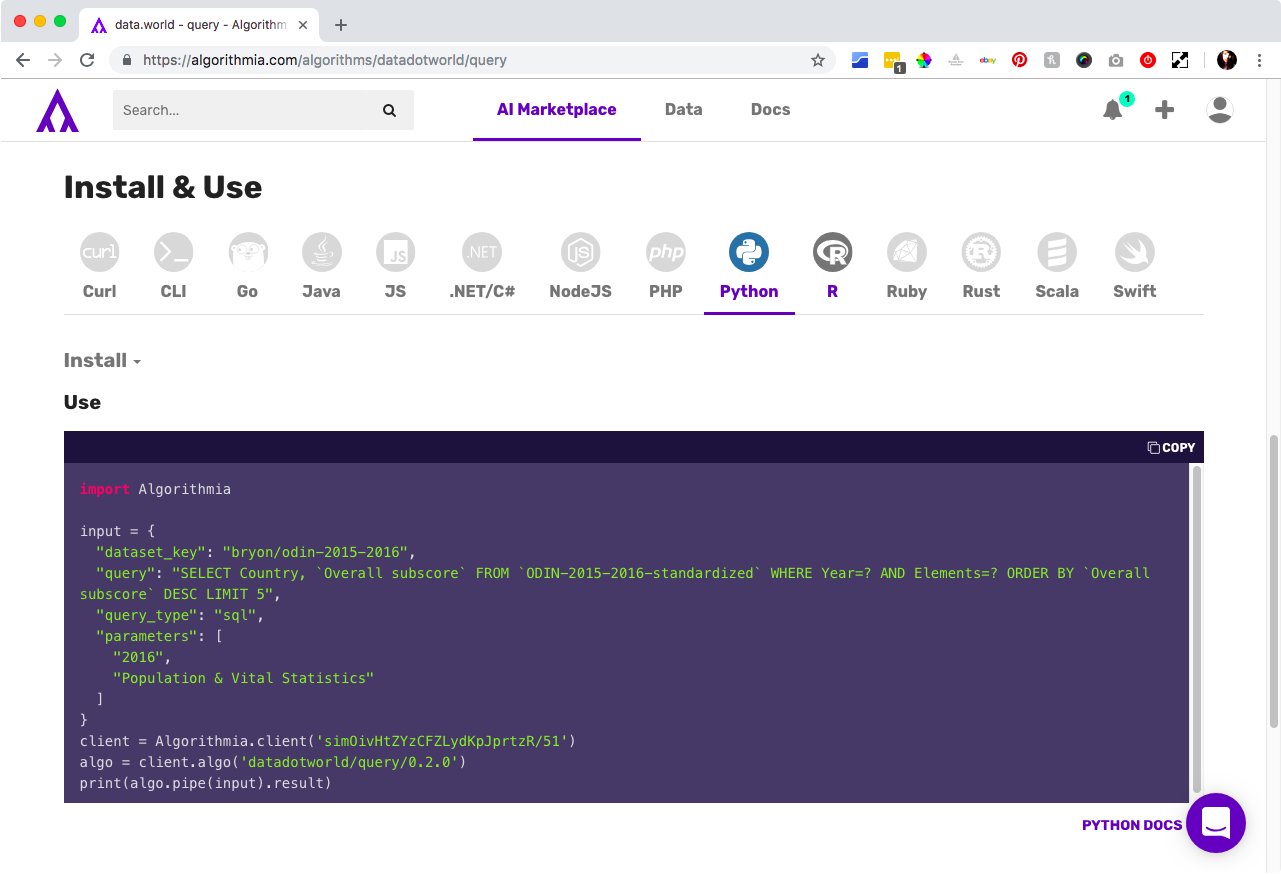Click the Chrome profile avatar

point(1227,60)
